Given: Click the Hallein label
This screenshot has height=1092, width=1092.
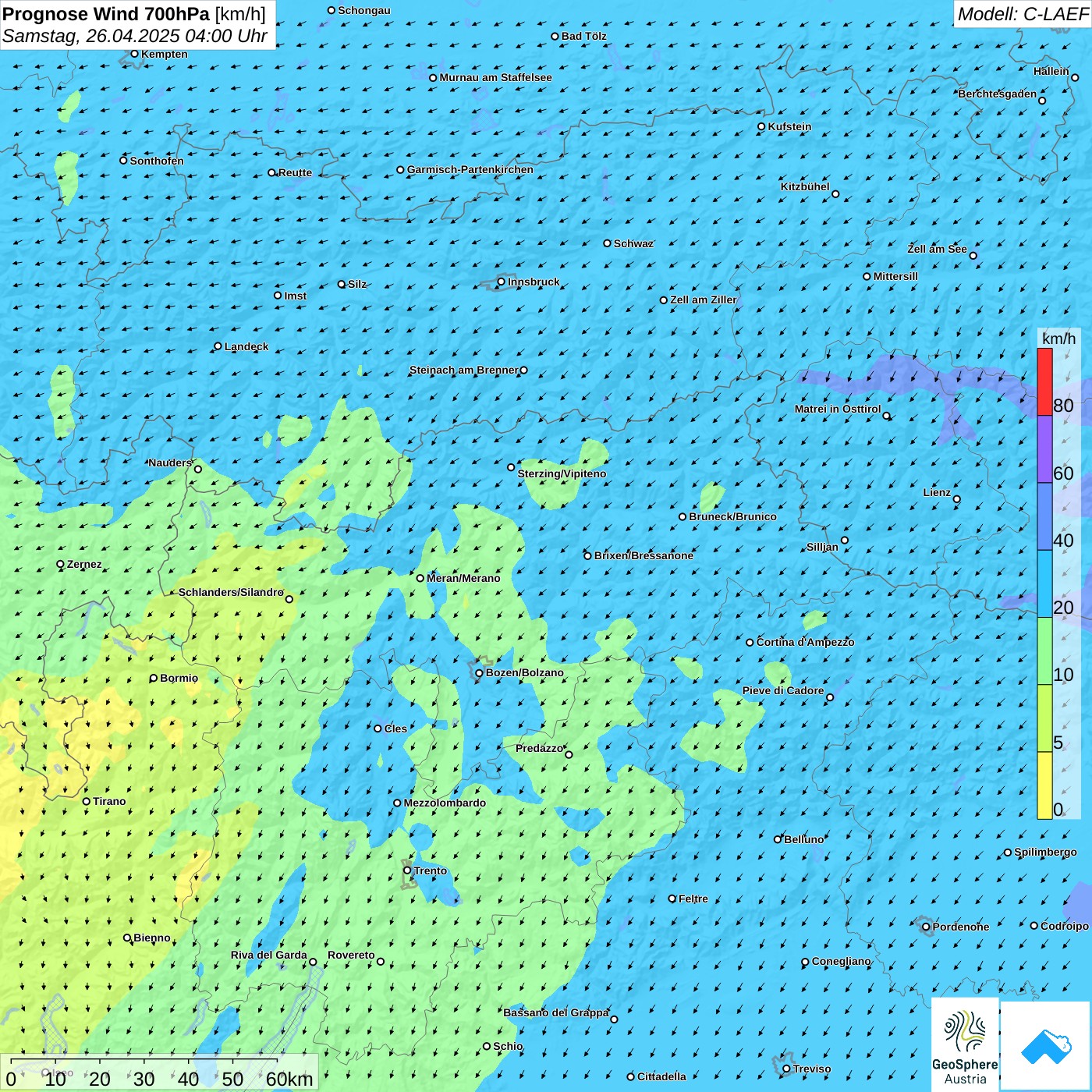Looking at the screenshot, I should pyautogui.click(x=1051, y=71).
